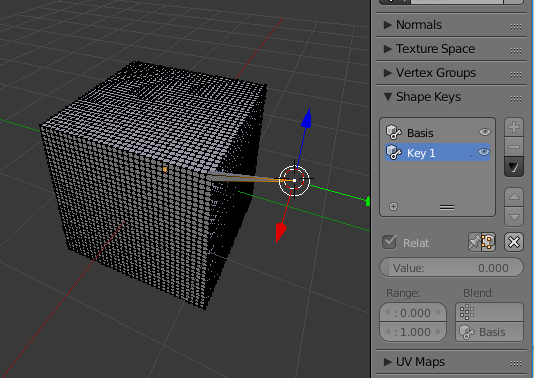Click the Range maximum 1.000 field
The height and width of the screenshot is (378, 534).
tap(413, 332)
